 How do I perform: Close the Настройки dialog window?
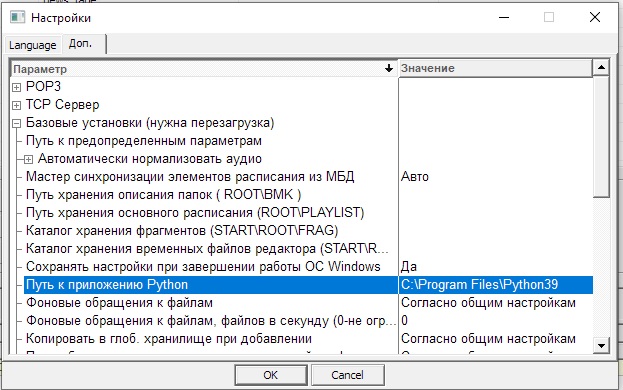pyautogui.click(x=595, y=17)
